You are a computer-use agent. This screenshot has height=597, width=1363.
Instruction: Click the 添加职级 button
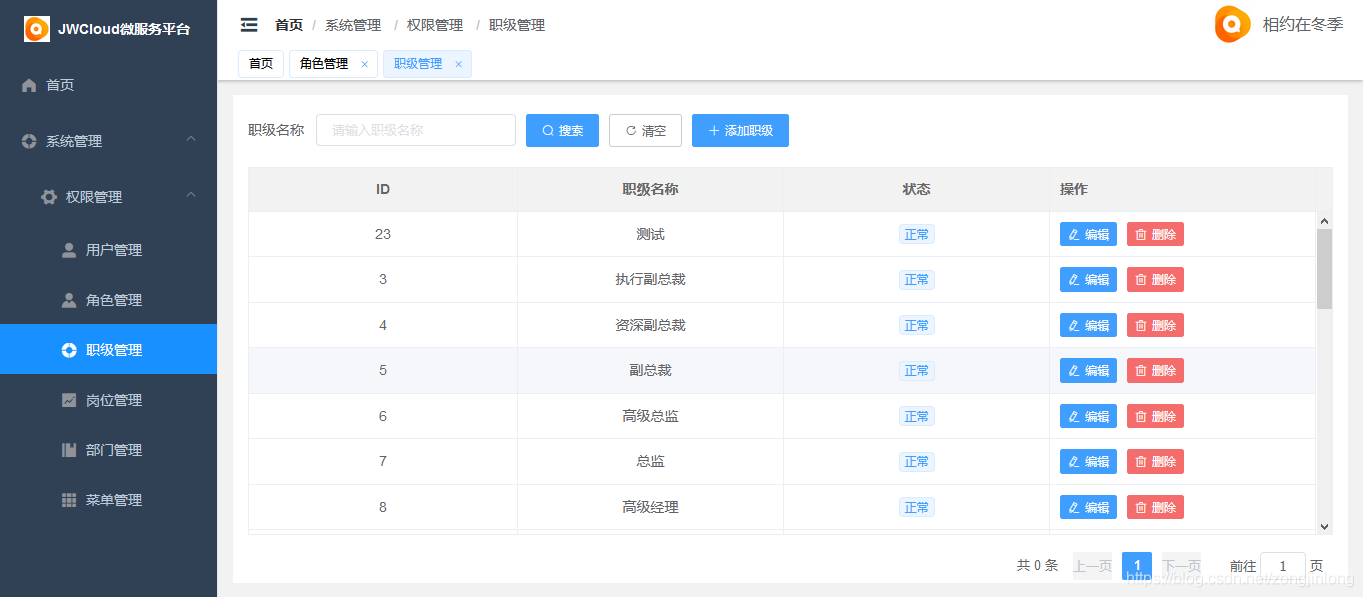click(740, 130)
